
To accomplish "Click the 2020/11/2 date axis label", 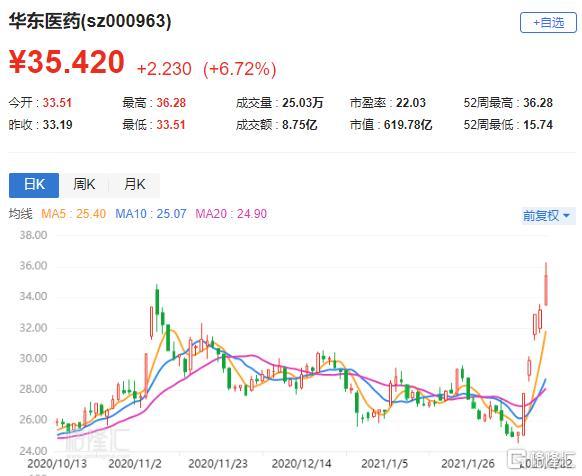I will [x=135, y=464].
